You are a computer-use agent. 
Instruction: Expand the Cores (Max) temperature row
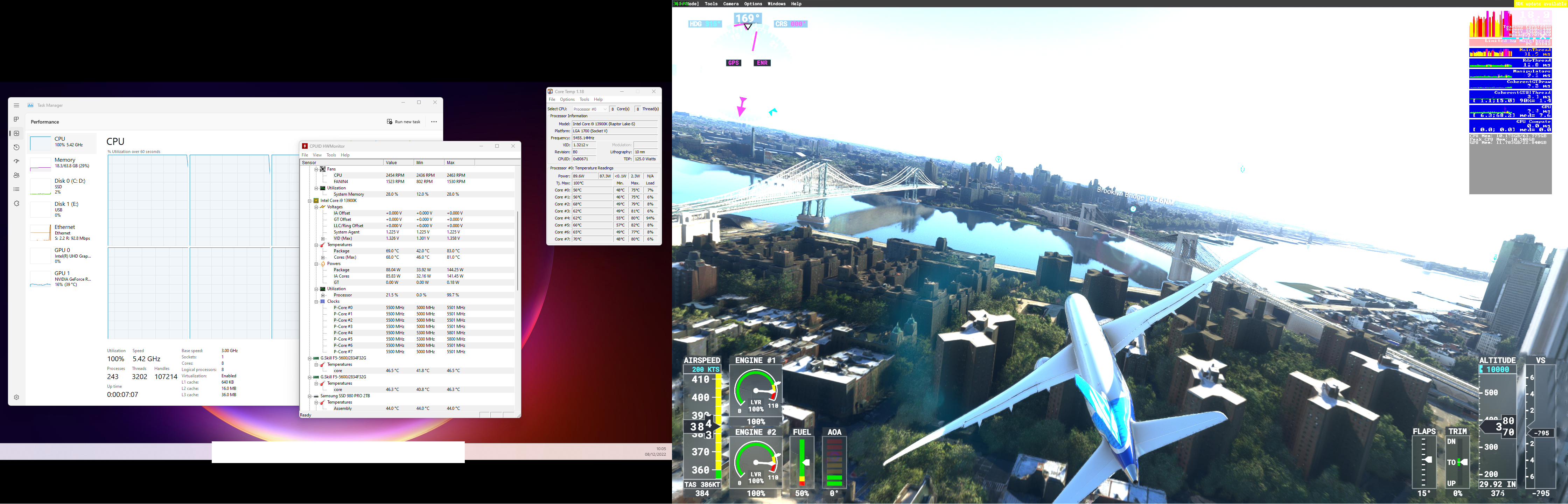coord(323,257)
